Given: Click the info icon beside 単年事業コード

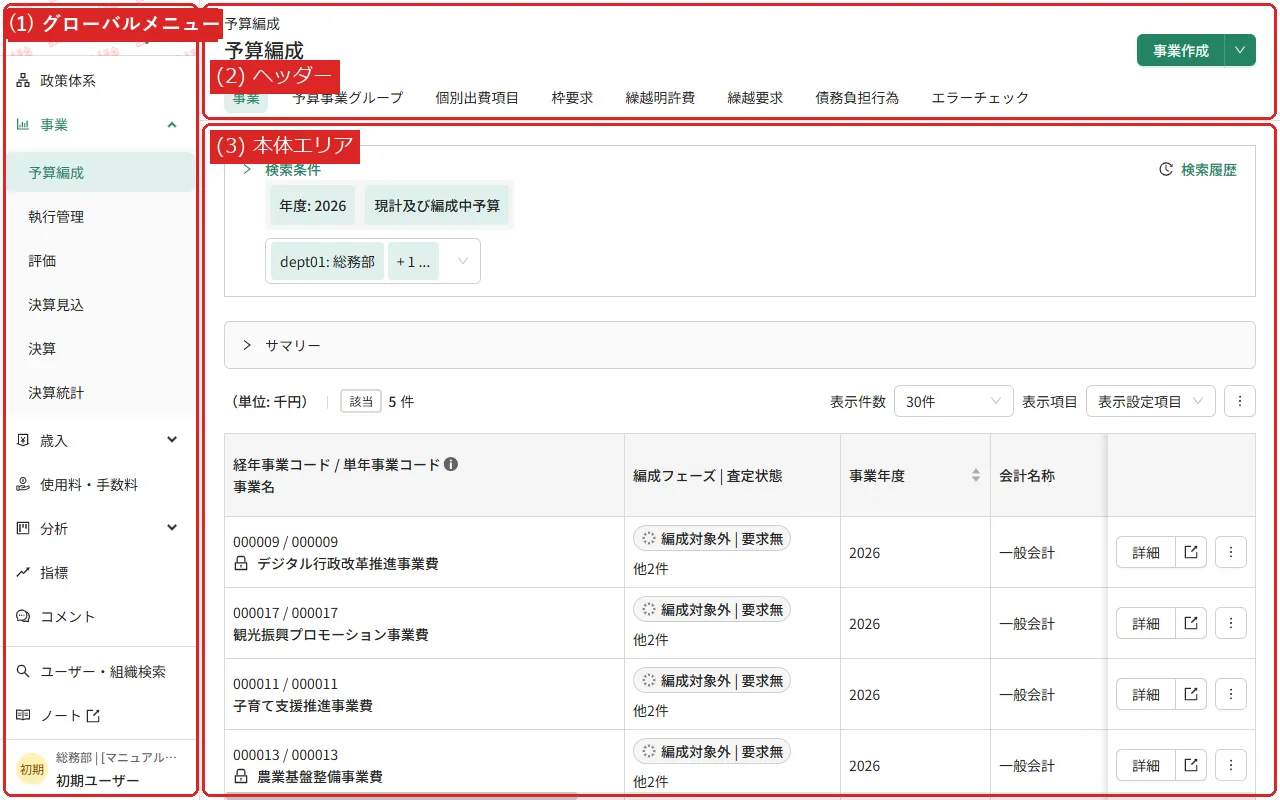Looking at the screenshot, I should [x=451, y=464].
